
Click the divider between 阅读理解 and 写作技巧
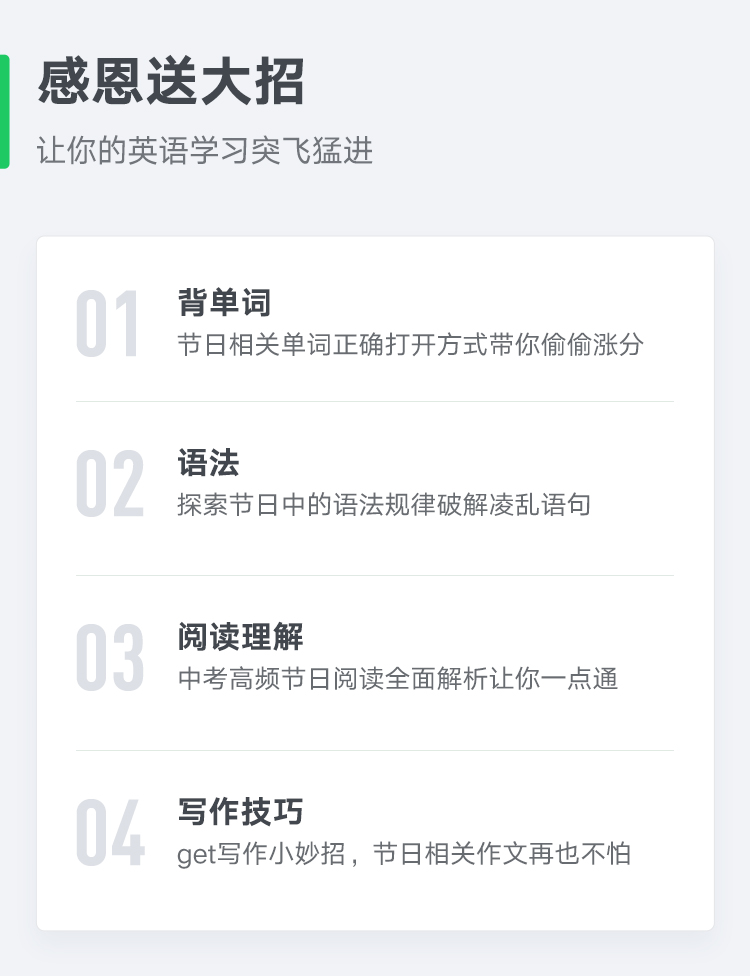tap(375, 750)
